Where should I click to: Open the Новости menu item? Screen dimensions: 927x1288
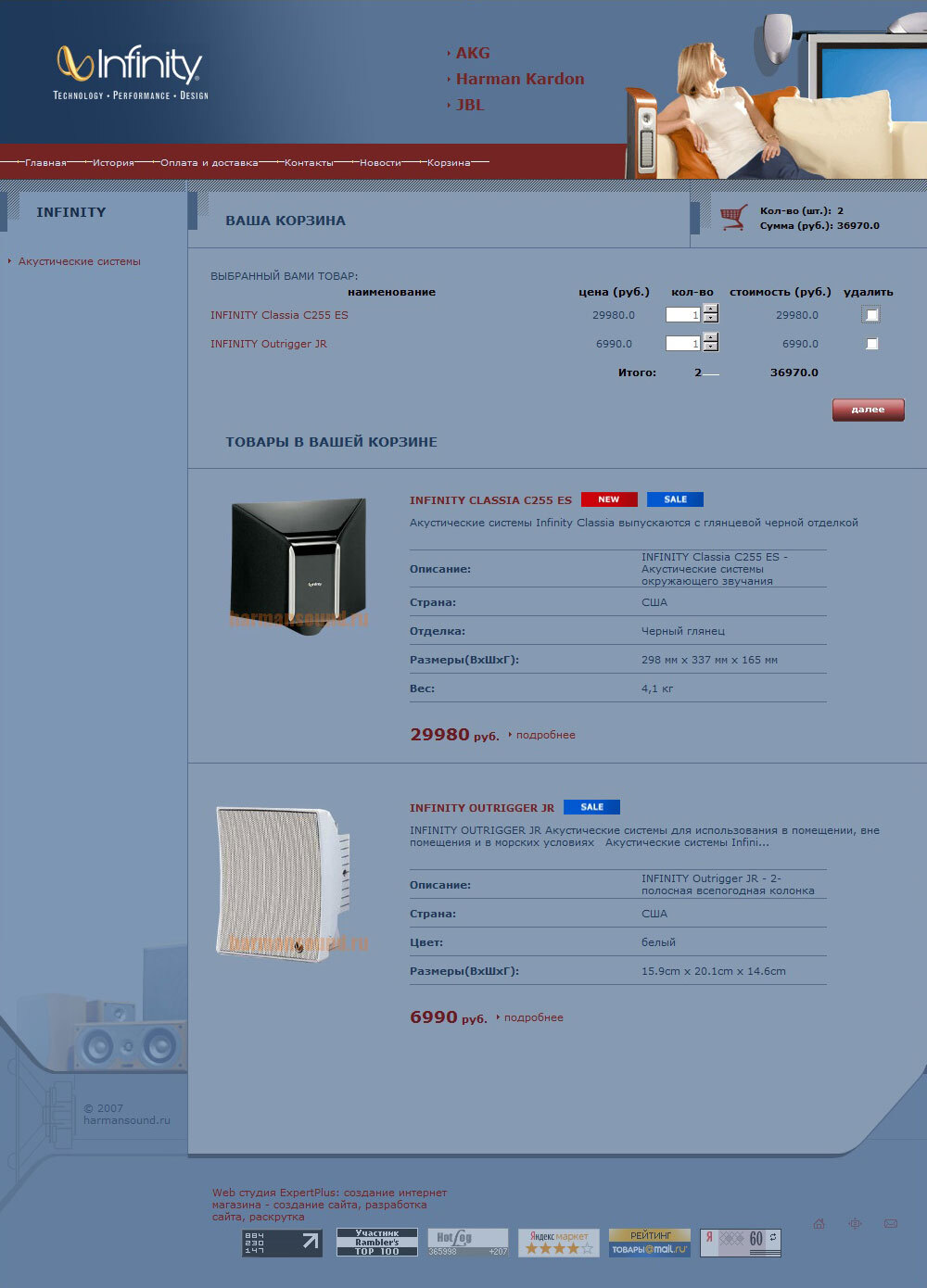pos(380,163)
